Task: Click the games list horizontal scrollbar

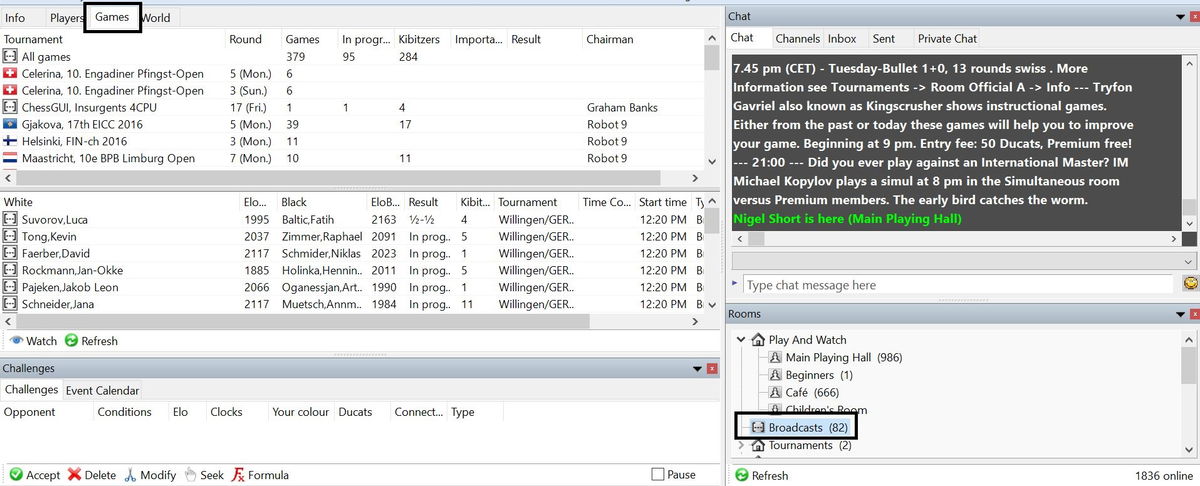Action: (350, 322)
